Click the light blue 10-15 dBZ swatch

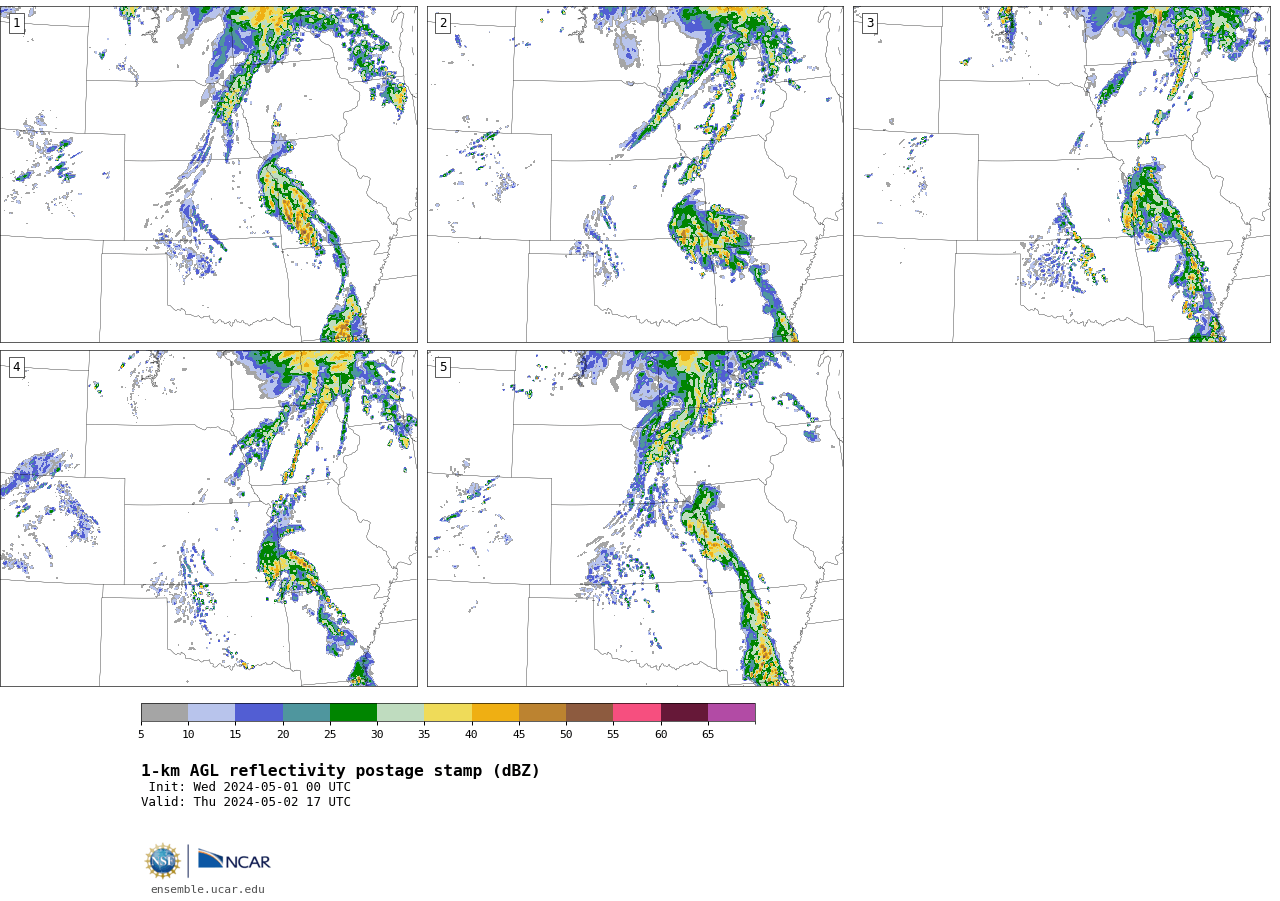(212, 713)
